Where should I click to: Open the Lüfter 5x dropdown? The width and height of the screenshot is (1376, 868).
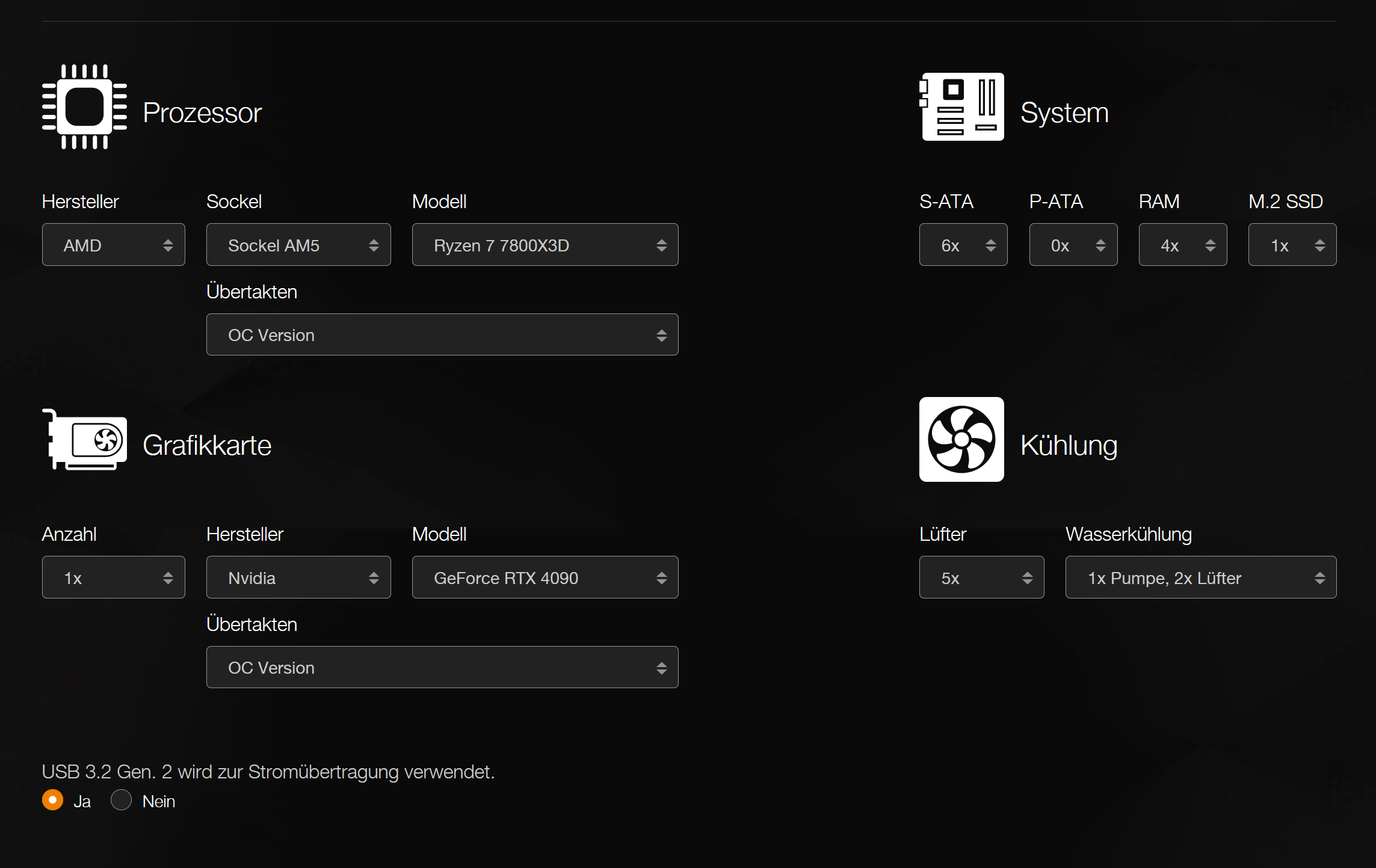click(x=981, y=577)
